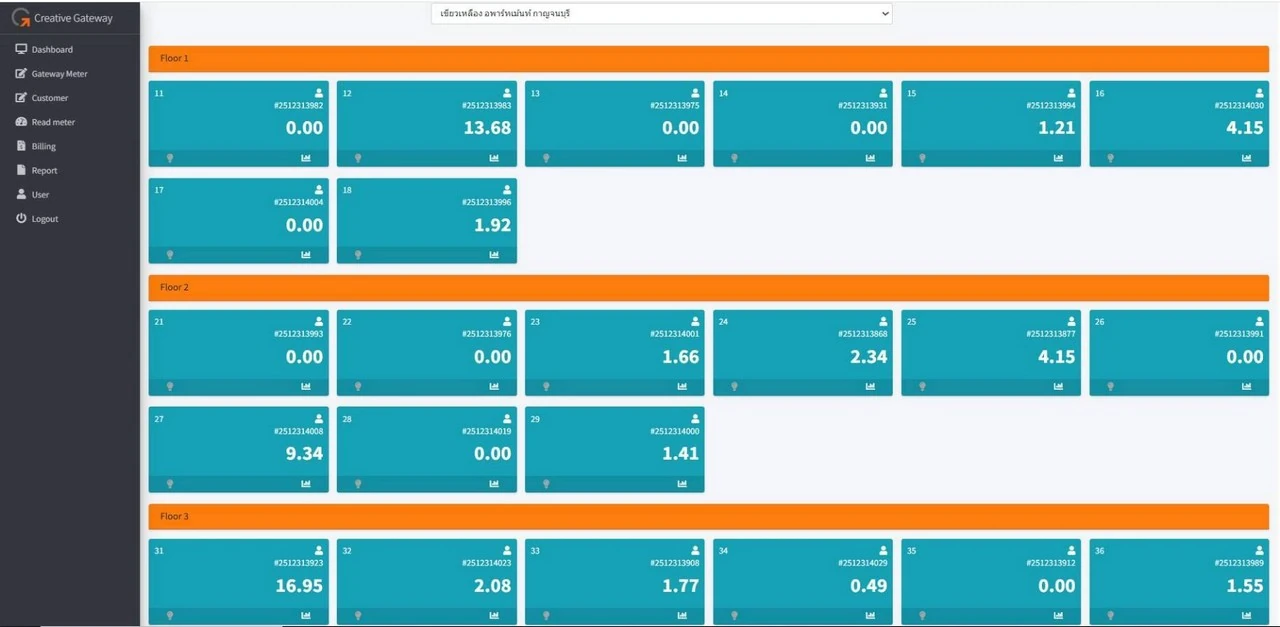Viewport: 1280px width, 627px height.
Task: Click user icon on room 26 card
Action: click(1259, 322)
